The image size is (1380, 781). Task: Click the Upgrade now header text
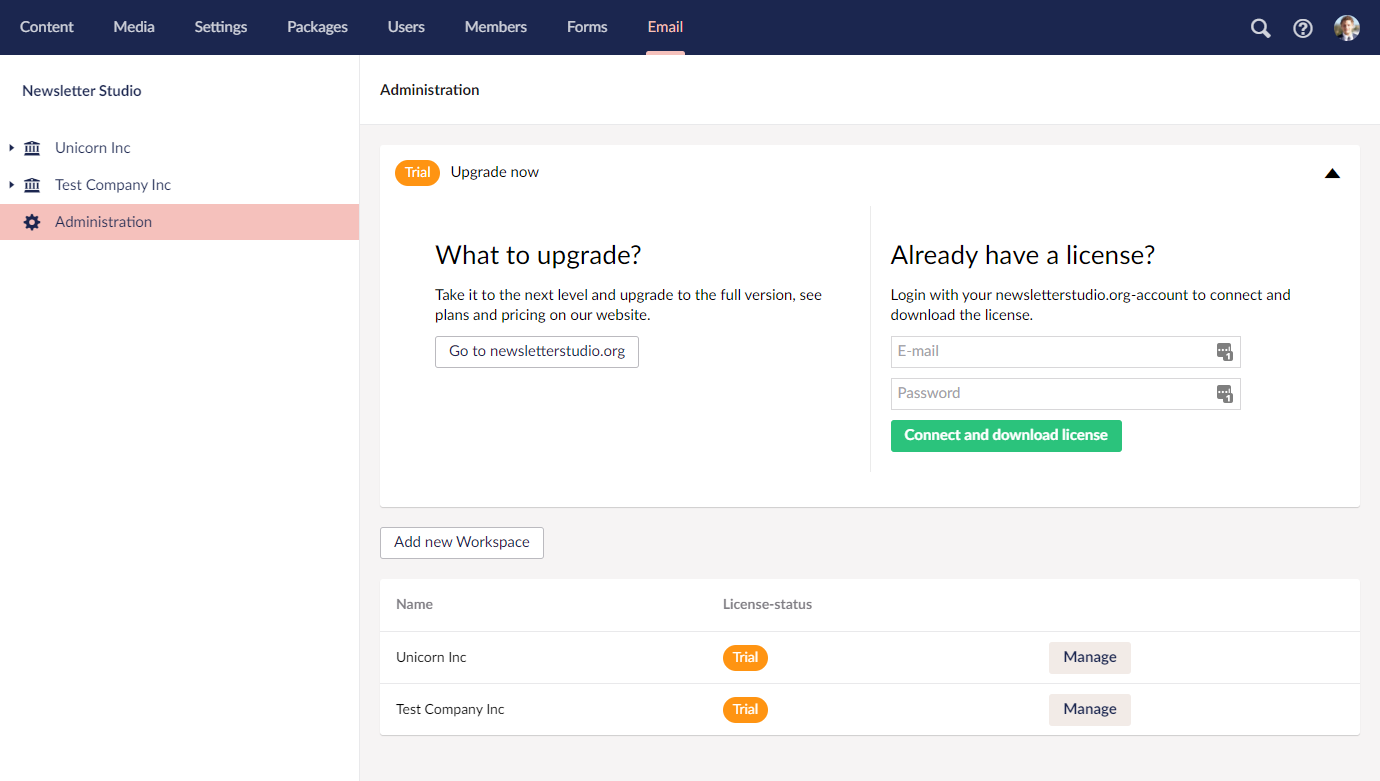pyautogui.click(x=495, y=172)
